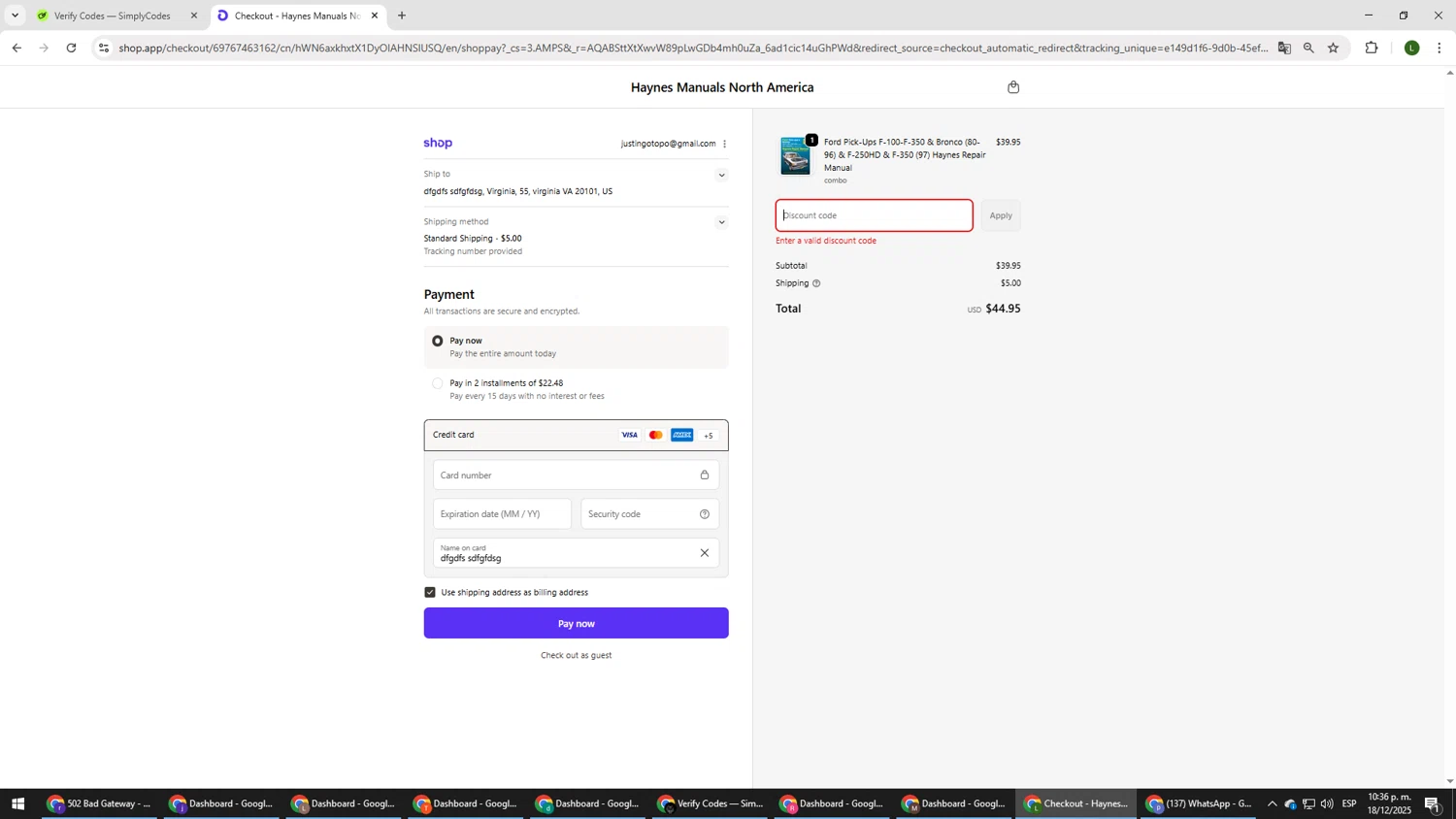Click the Mastercard icon
This screenshot has height=819, width=1456.
click(x=656, y=435)
